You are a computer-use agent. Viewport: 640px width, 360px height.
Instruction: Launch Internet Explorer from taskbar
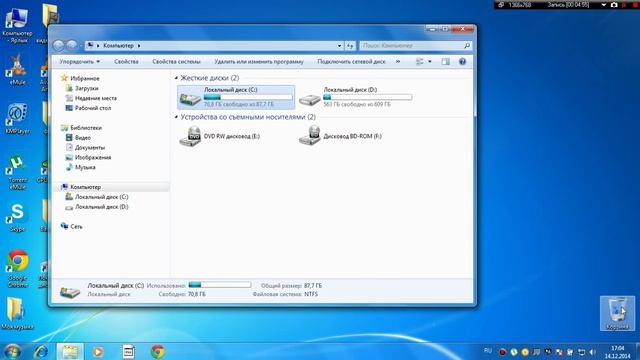(x=41, y=351)
